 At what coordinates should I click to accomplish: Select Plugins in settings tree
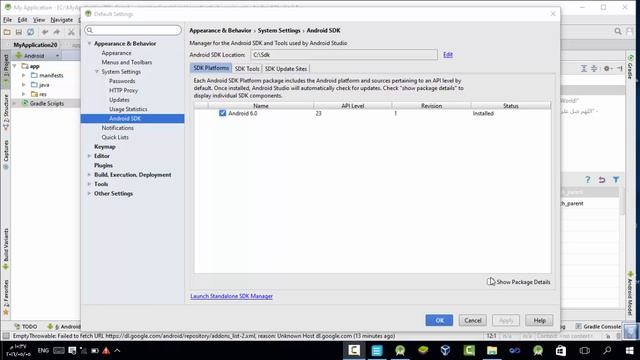(103, 165)
